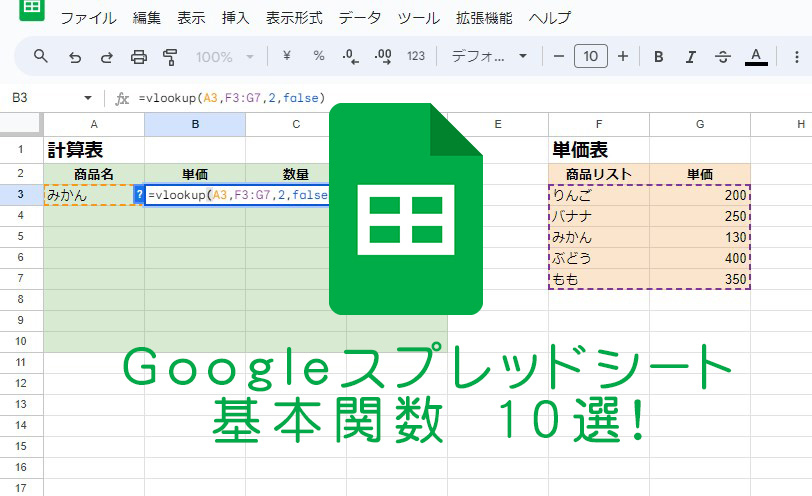Open the font family dropdown

pyautogui.click(x=489, y=56)
